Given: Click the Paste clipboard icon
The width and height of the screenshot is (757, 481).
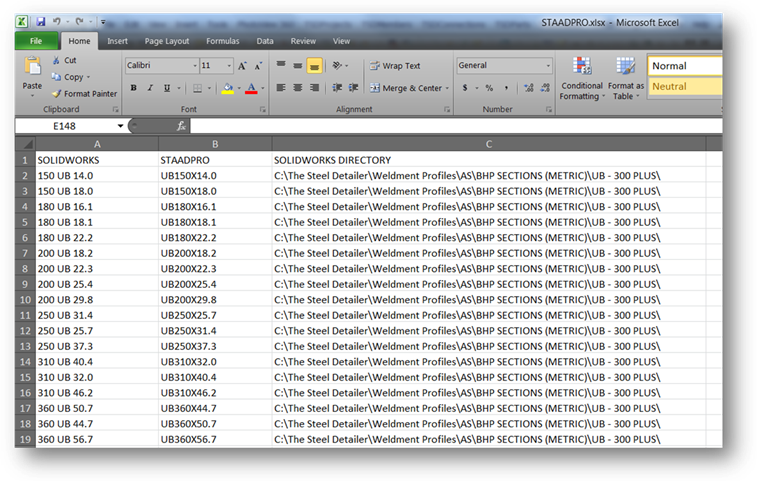Looking at the screenshot, I should click(32, 66).
